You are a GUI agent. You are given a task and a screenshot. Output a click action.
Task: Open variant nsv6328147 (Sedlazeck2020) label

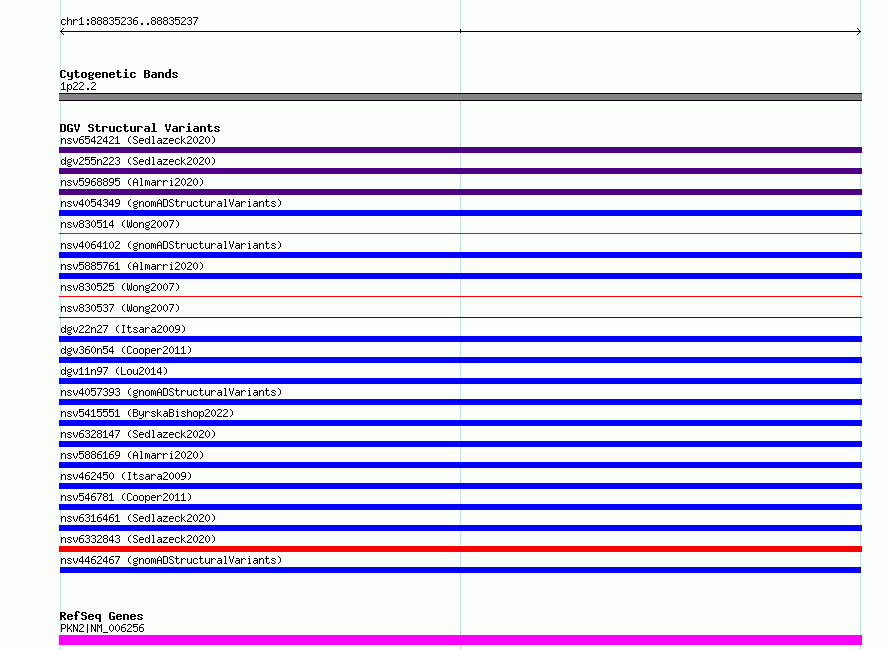pos(138,434)
